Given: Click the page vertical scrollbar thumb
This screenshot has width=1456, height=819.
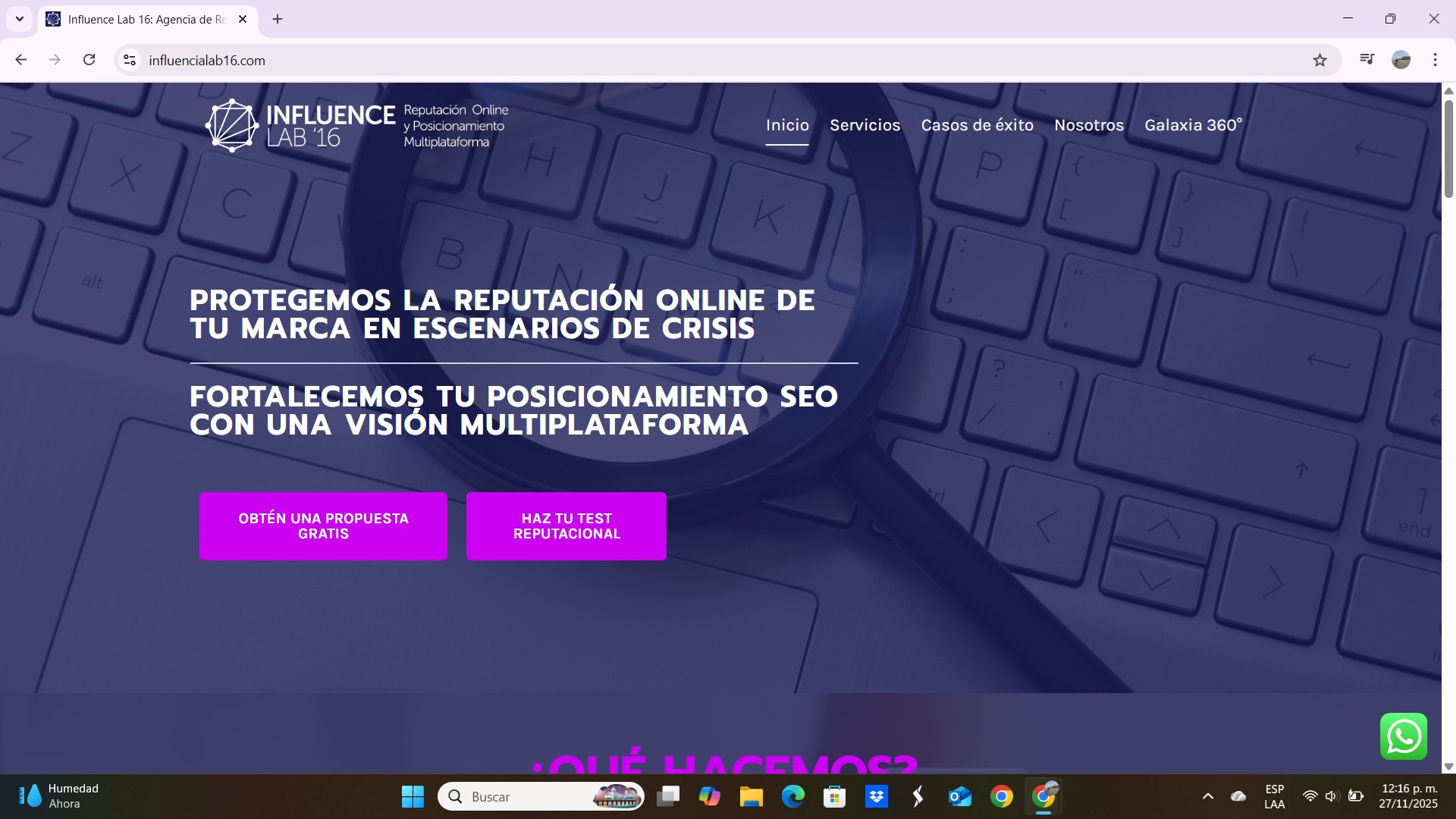Looking at the screenshot, I should tap(1448, 148).
